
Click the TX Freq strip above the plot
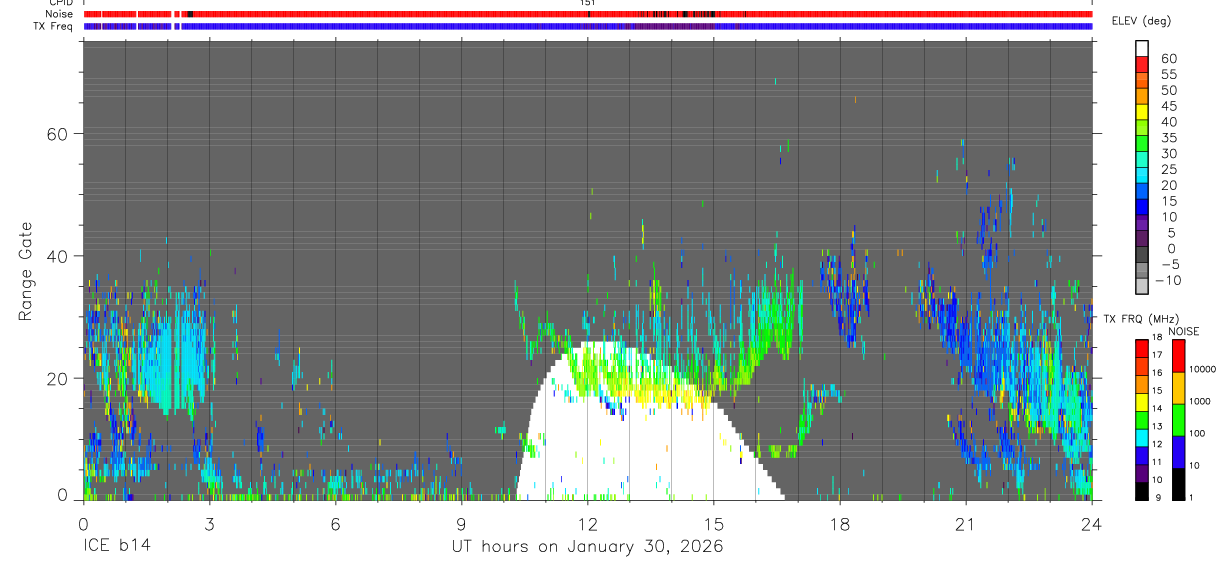[588, 26]
